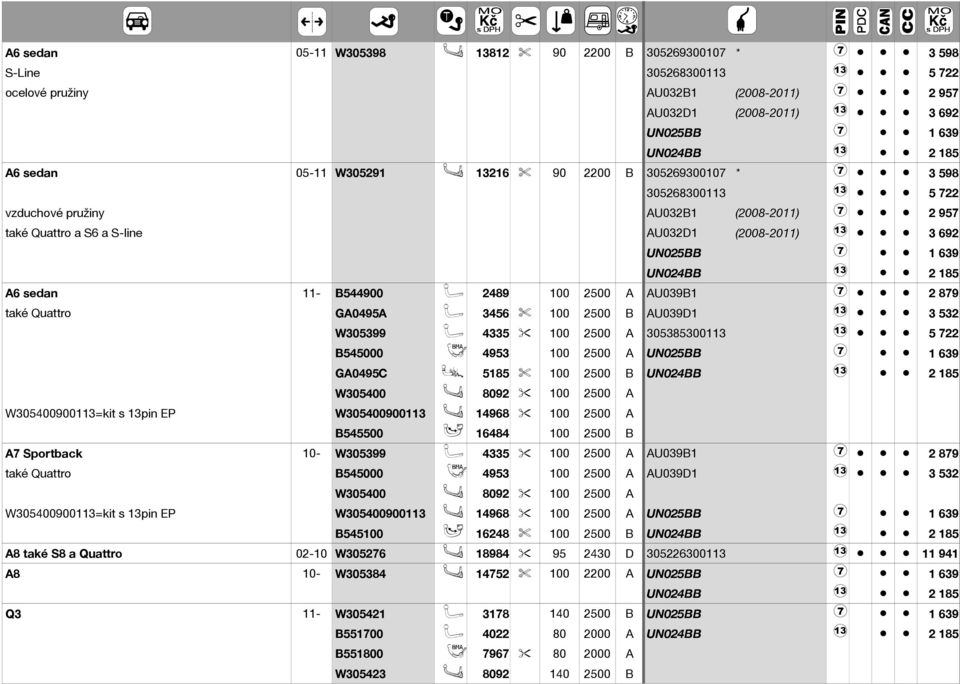Viewport: 960px width, 684px height.
Task: Select part number GA0495A
Action: tap(361, 313)
